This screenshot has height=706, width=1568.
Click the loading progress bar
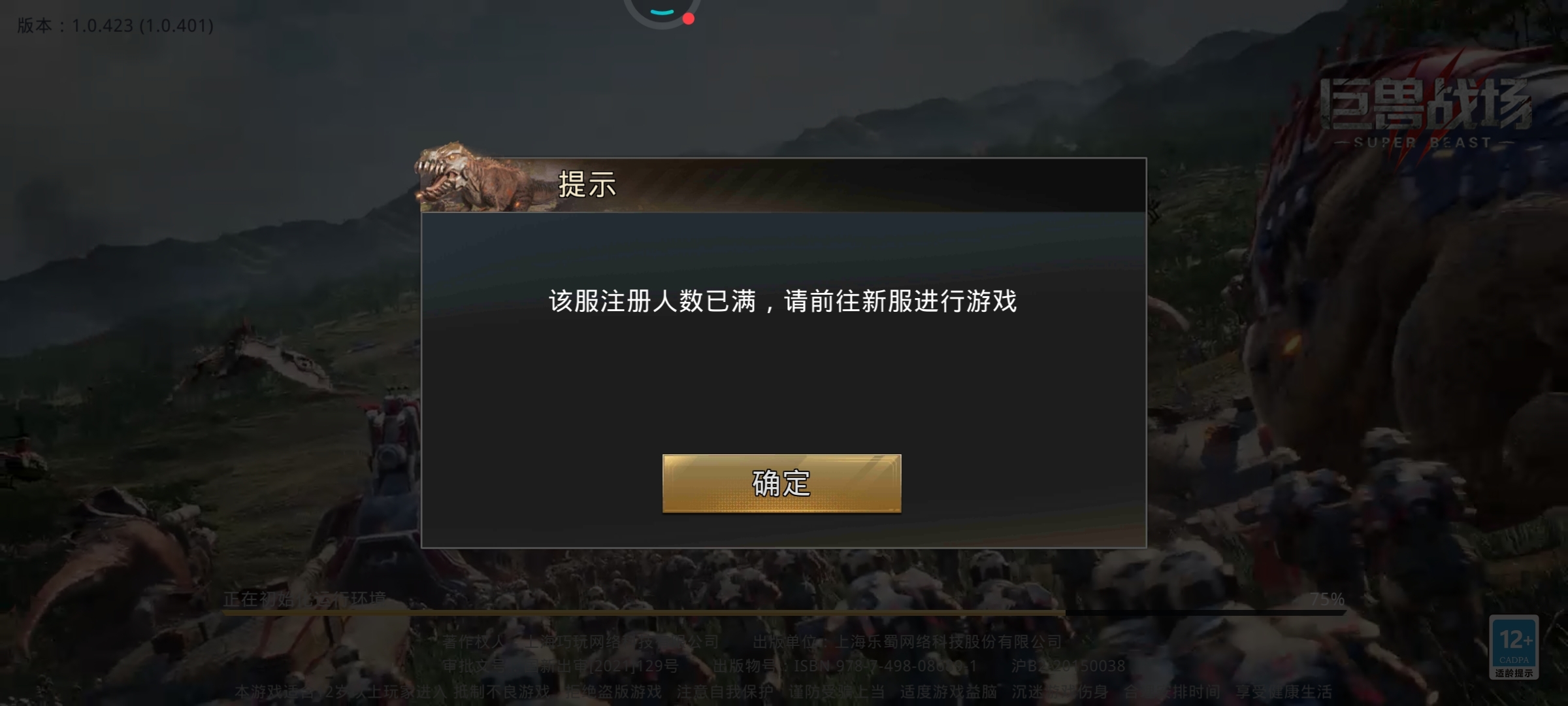tap(784, 613)
